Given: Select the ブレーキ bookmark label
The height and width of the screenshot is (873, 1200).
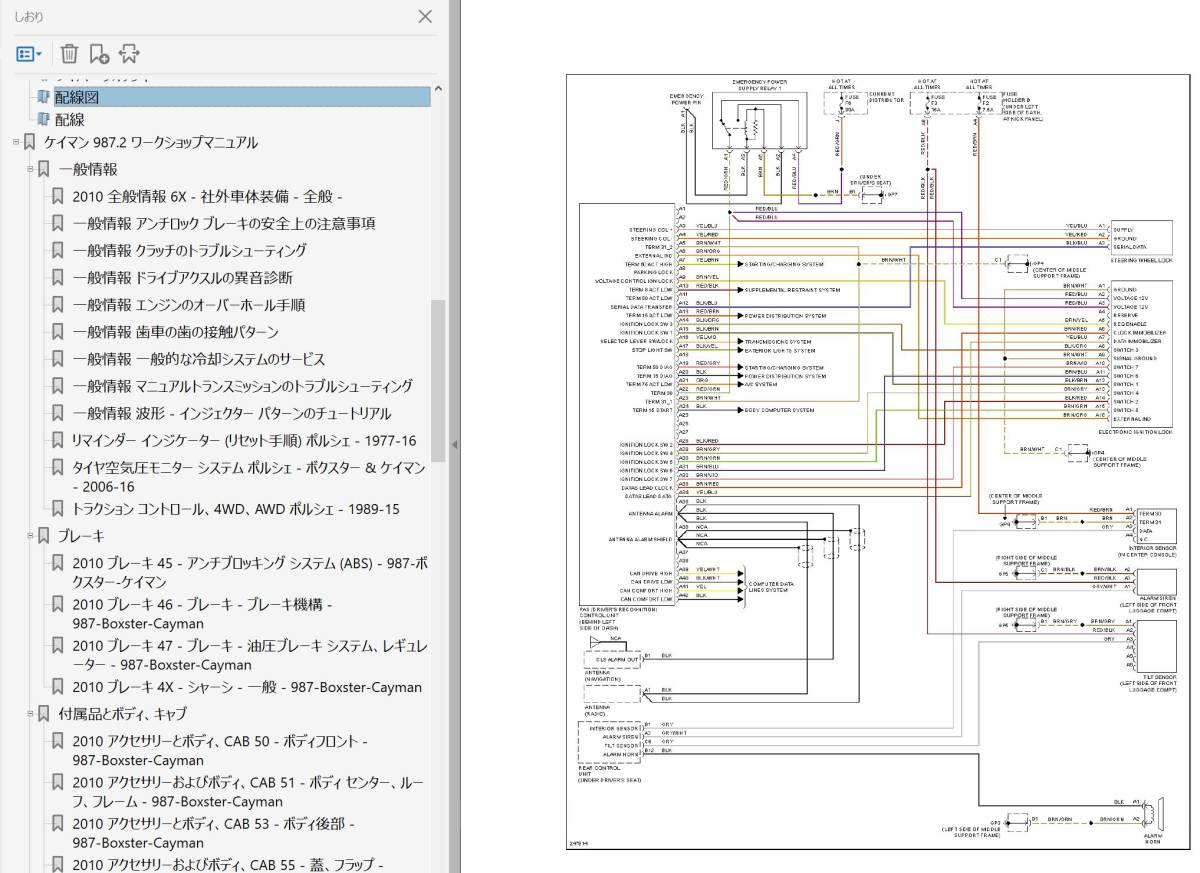Looking at the screenshot, I should [x=81, y=535].
